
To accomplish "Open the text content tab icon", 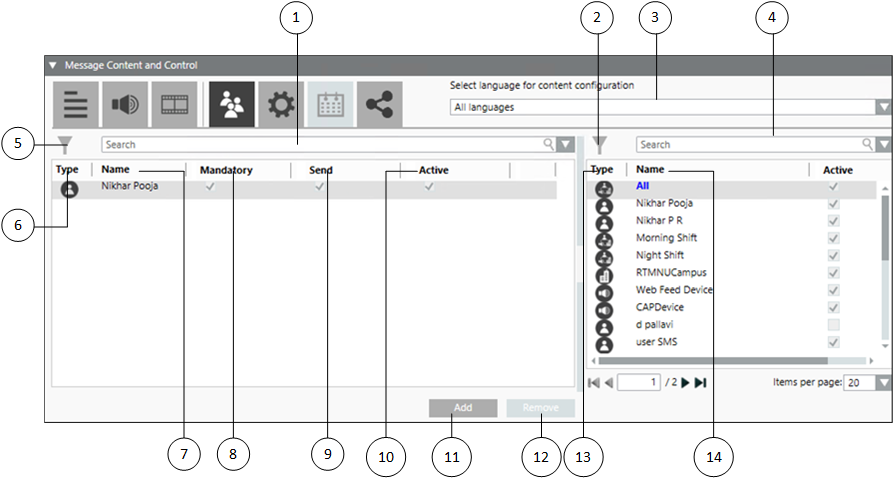I will click(x=76, y=105).
